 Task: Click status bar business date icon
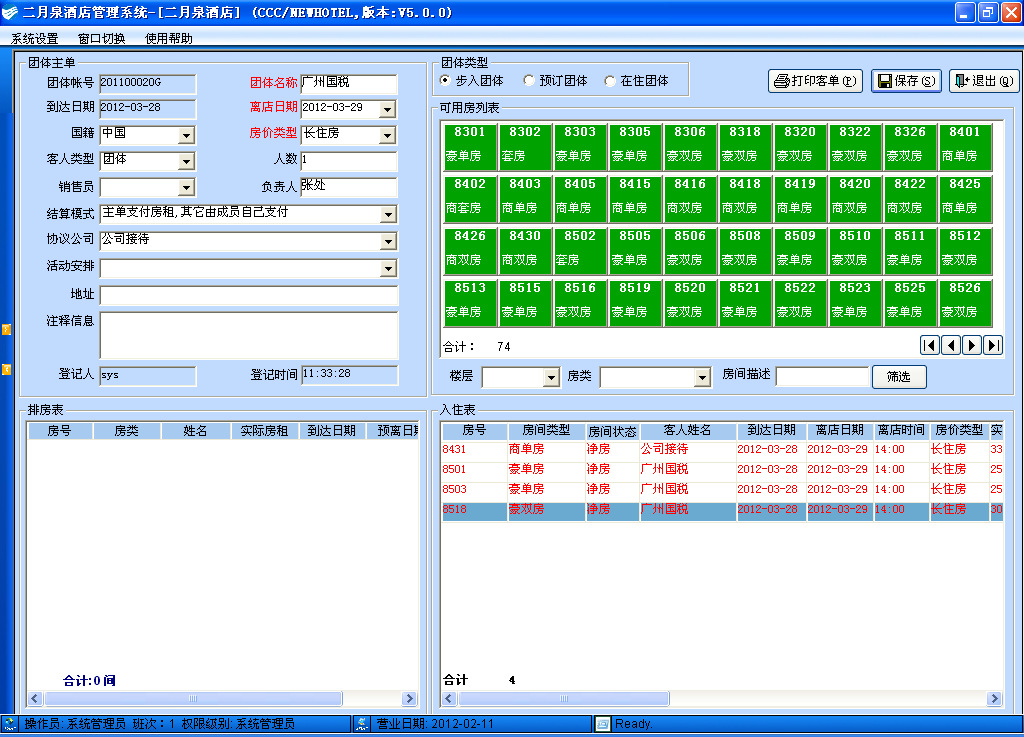pos(362,723)
